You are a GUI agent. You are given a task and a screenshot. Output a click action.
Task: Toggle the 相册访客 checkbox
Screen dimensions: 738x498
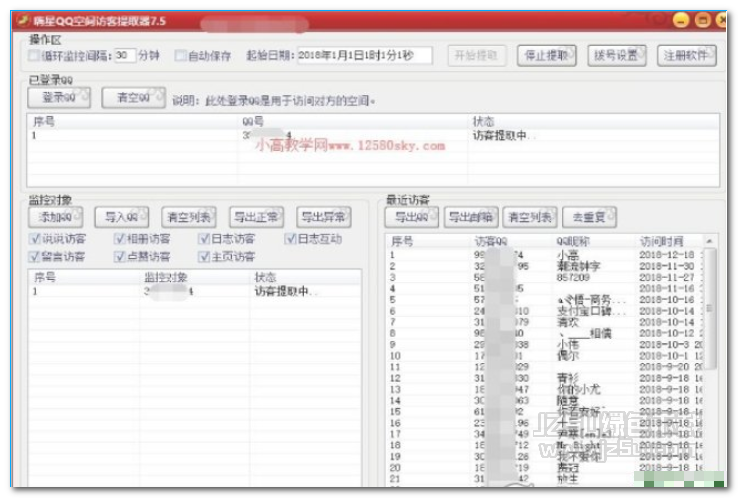[x=119, y=239]
